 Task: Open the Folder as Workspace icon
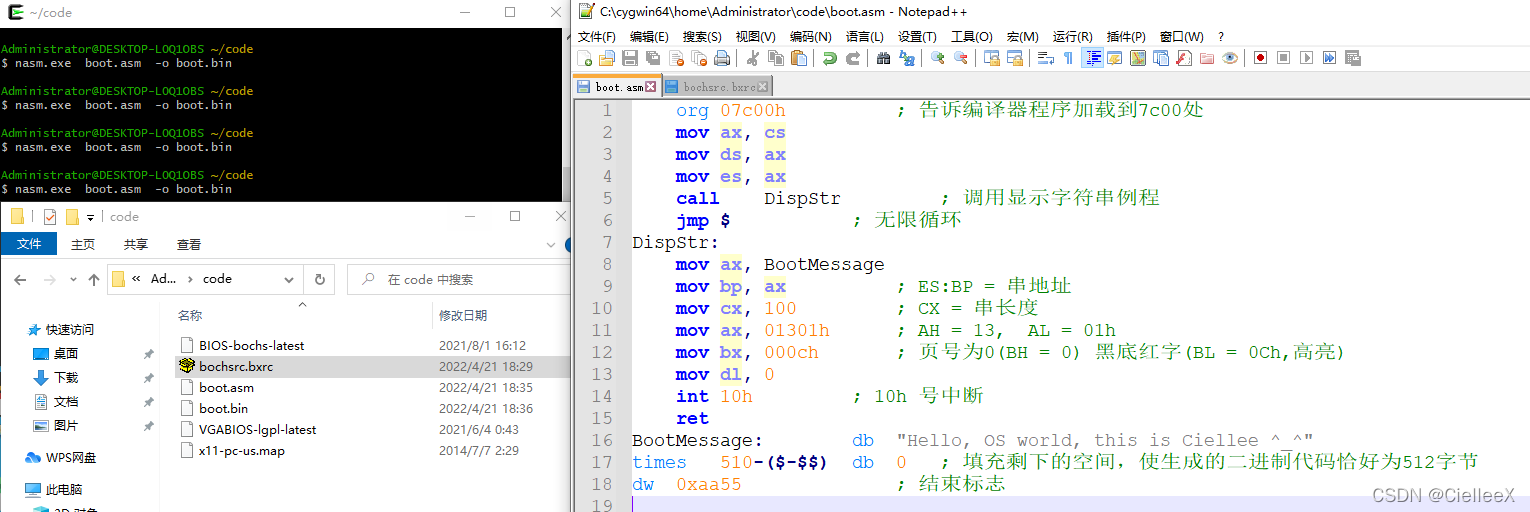pyautogui.click(x=1207, y=58)
